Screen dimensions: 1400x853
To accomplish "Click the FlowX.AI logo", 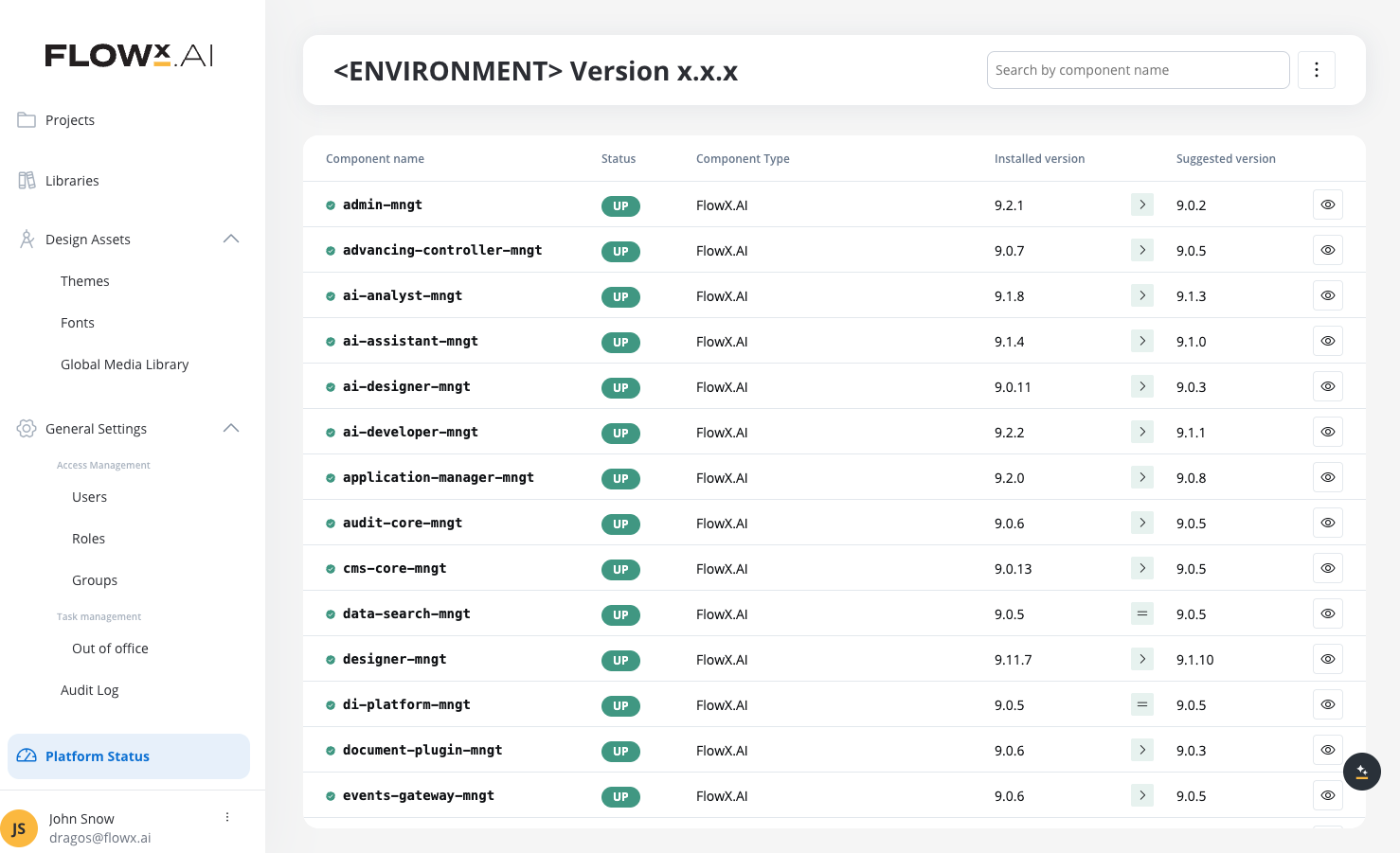I will point(129,55).
